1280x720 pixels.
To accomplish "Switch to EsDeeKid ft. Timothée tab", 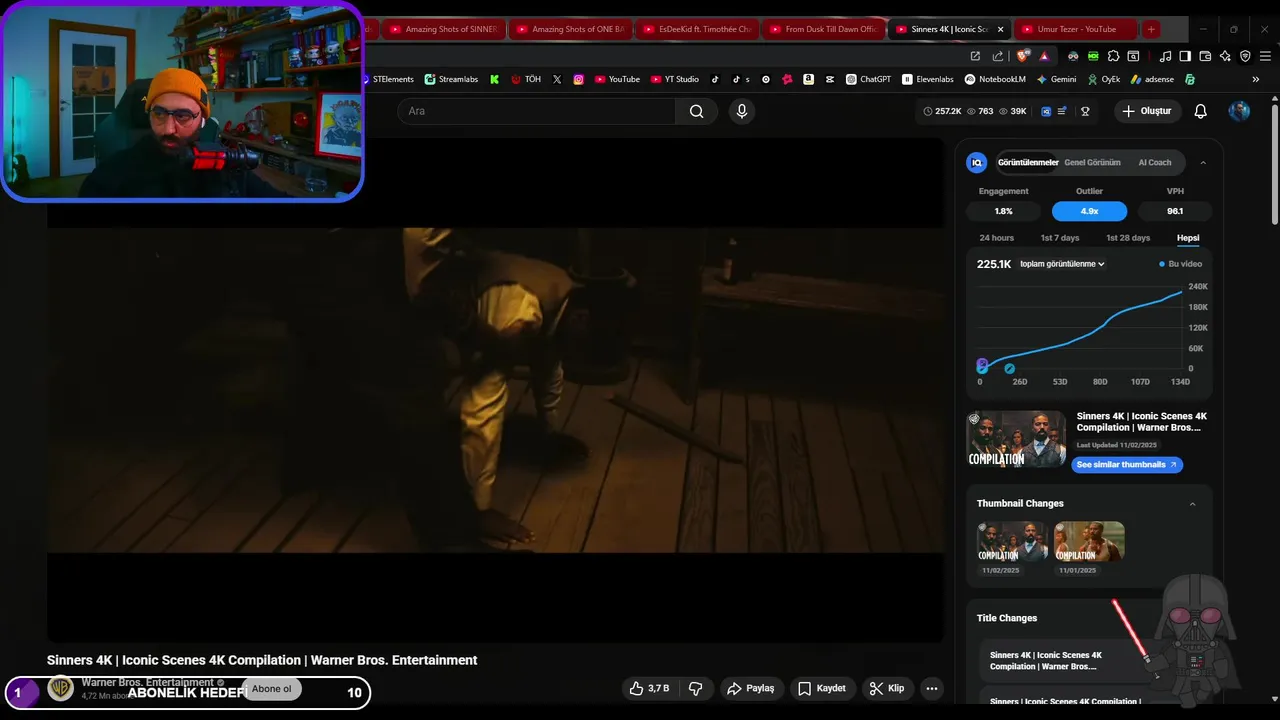I will pyautogui.click(x=696, y=29).
